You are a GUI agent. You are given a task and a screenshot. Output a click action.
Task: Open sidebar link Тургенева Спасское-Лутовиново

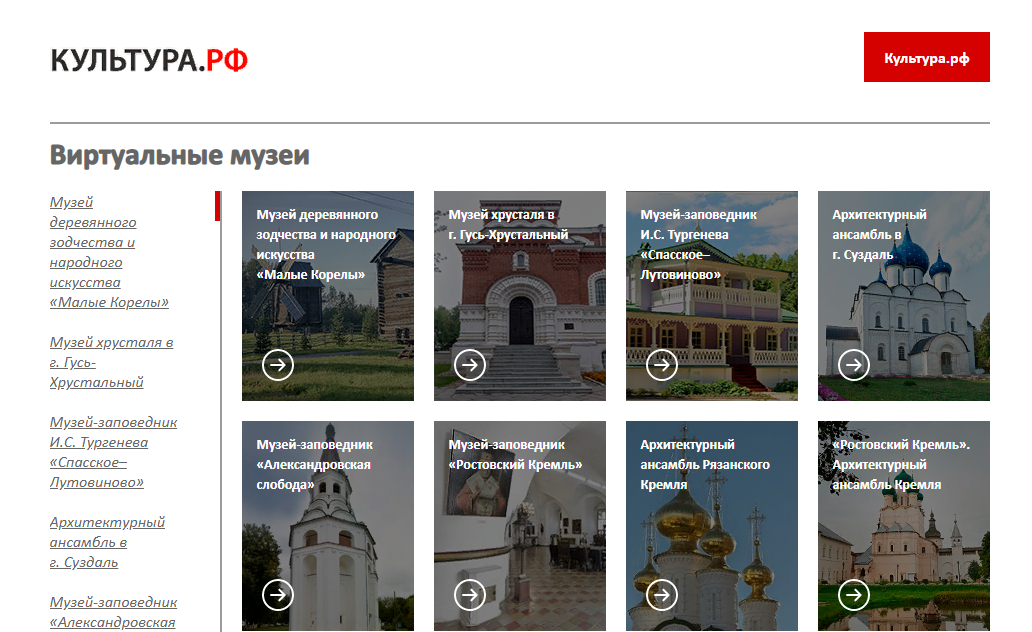(x=113, y=452)
